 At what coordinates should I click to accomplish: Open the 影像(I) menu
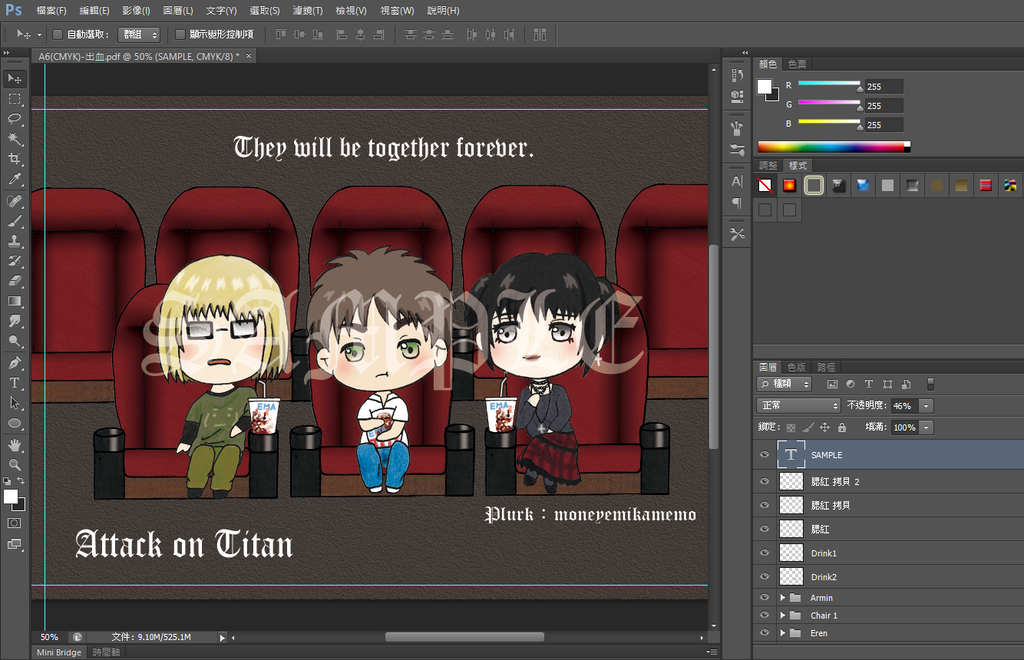tap(136, 10)
